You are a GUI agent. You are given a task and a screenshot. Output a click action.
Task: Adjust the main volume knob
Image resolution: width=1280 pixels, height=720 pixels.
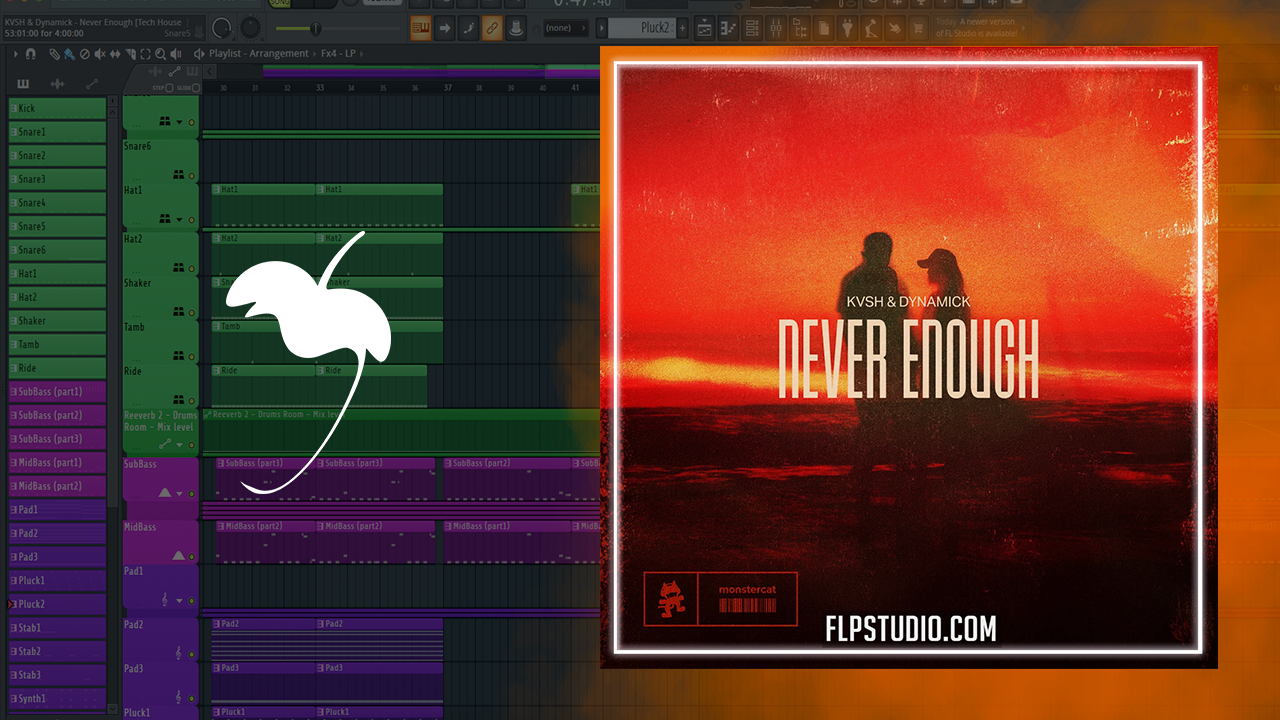222,28
